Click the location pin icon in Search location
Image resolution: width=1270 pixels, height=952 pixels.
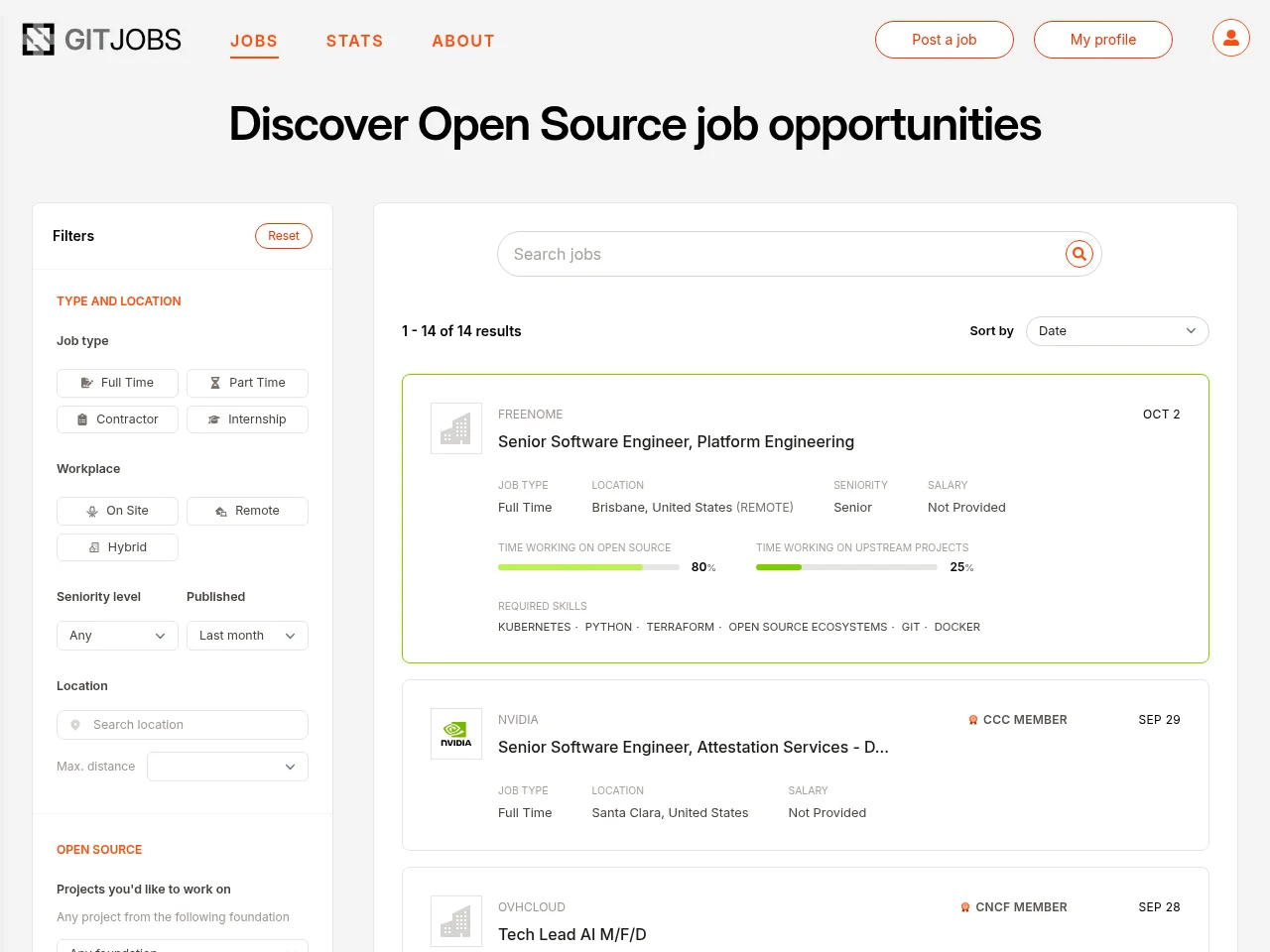click(x=75, y=725)
